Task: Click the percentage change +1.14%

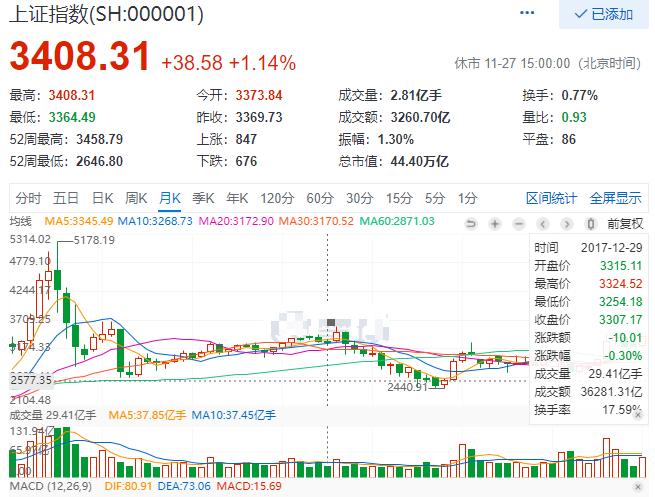Action: click(262, 63)
